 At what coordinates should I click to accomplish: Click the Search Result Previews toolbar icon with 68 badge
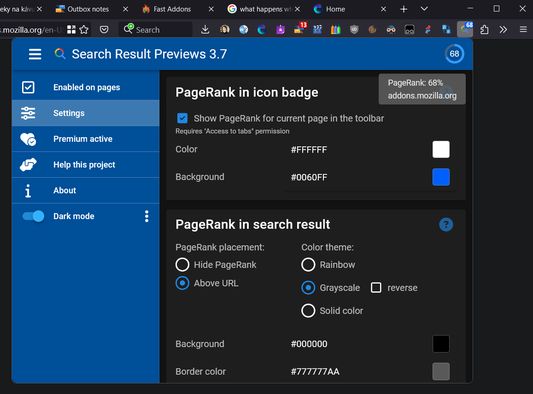465,29
